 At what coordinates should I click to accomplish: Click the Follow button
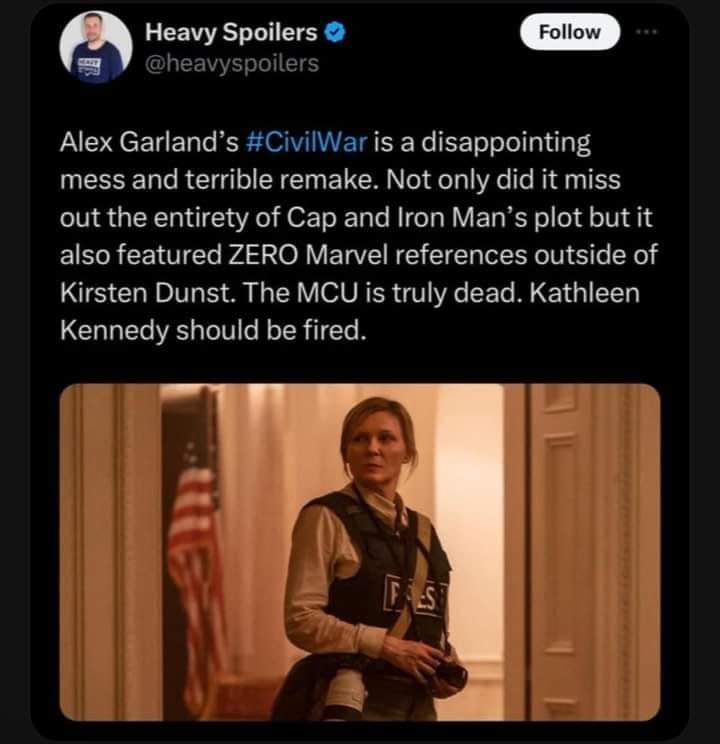570,32
